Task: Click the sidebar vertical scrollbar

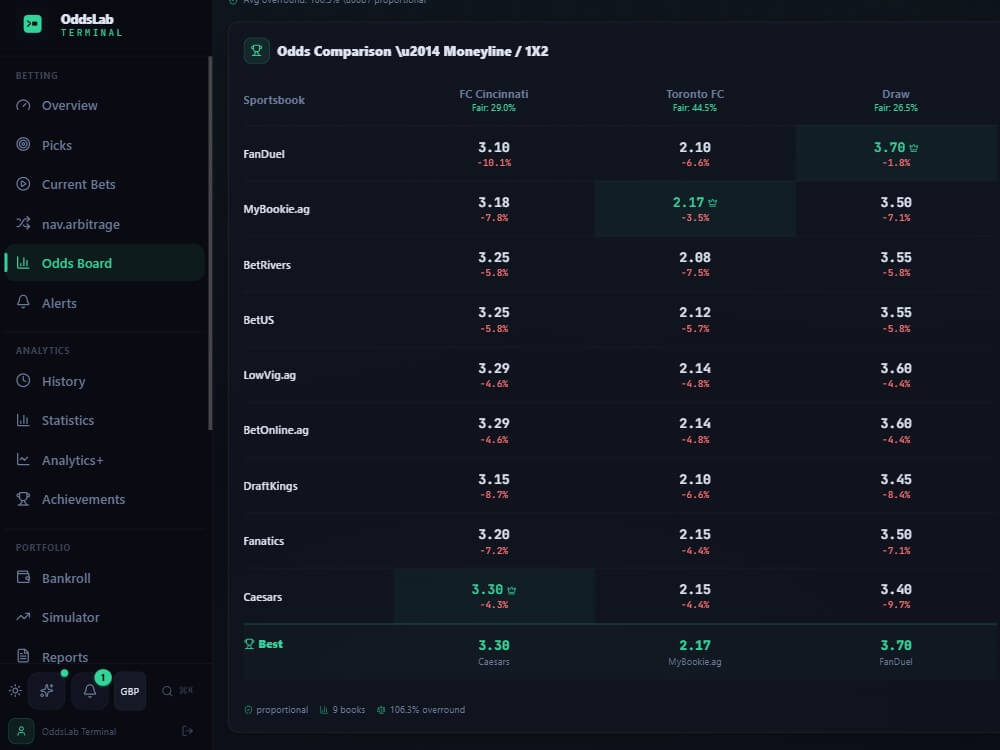Action: click(210, 242)
